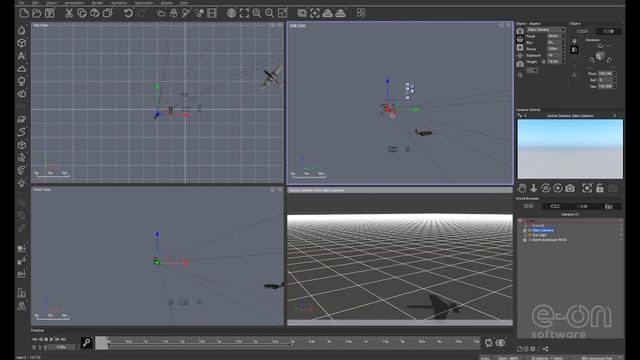Click the timeline go-to-start button
Image resolution: width=640 pixels, height=360 pixels.
(x=34, y=339)
